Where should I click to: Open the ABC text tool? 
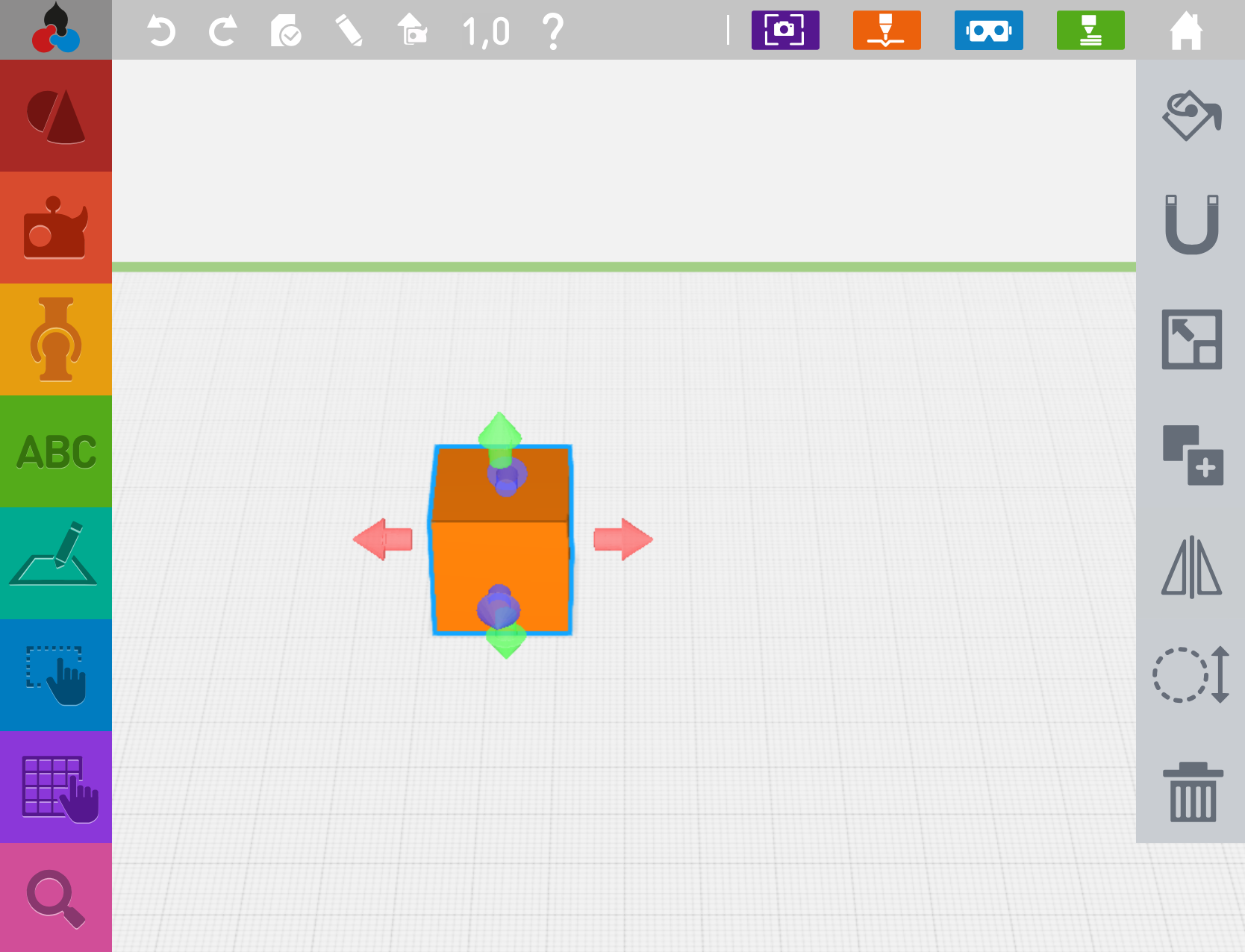pos(56,451)
